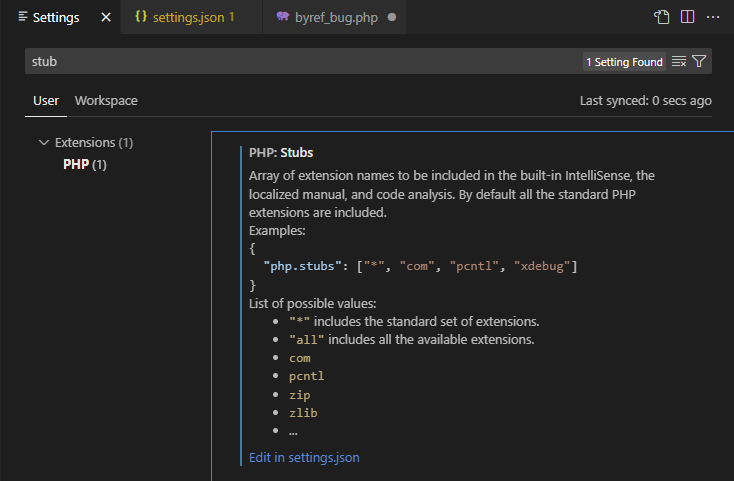The width and height of the screenshot is (734, 481).
Task: Click the PHP: Stubs setting title
Action: 281,153
